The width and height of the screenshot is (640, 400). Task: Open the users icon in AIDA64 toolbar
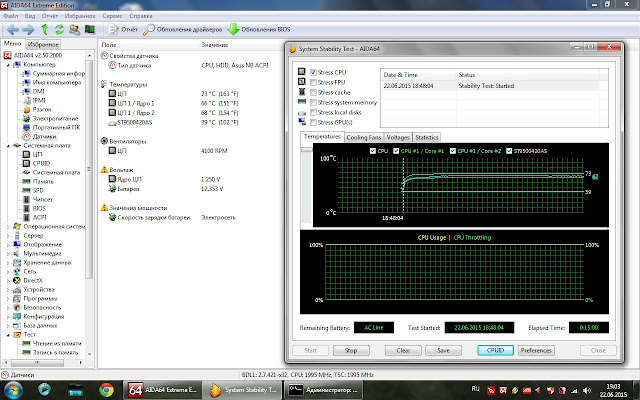[x=74, y=29]
